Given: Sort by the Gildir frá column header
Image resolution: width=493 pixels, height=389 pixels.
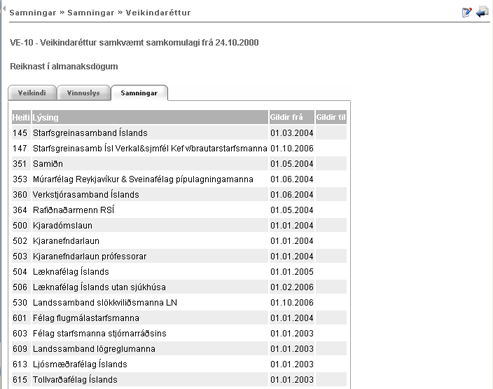Looking at the screenshot, I should [292, 117].
